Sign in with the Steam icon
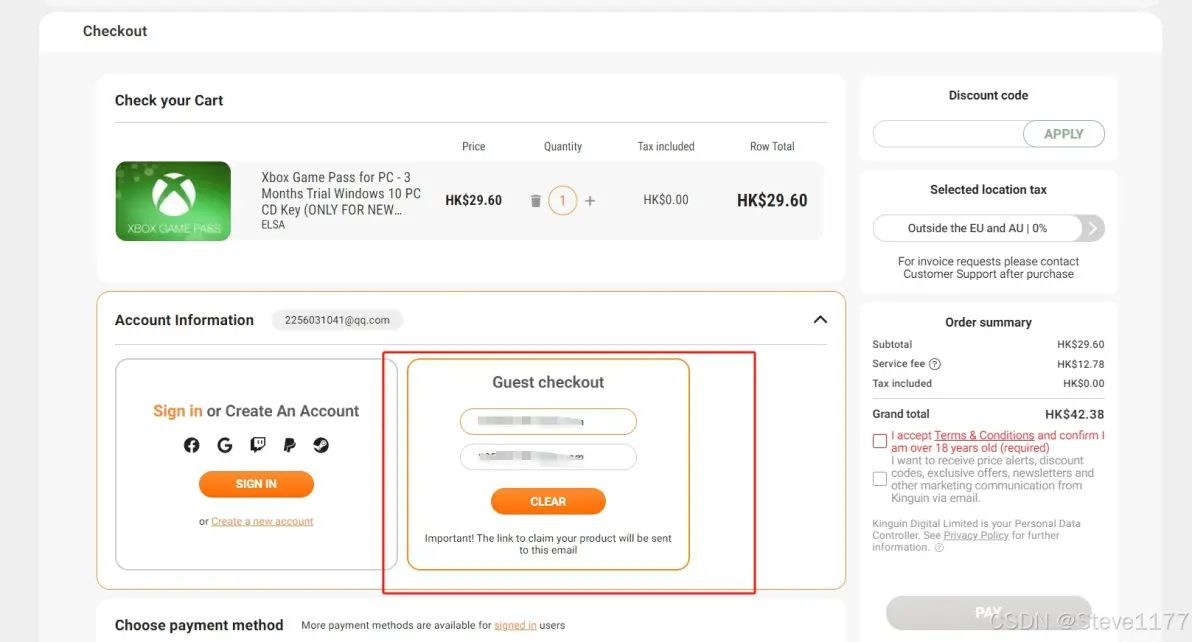 click(321, 445)
